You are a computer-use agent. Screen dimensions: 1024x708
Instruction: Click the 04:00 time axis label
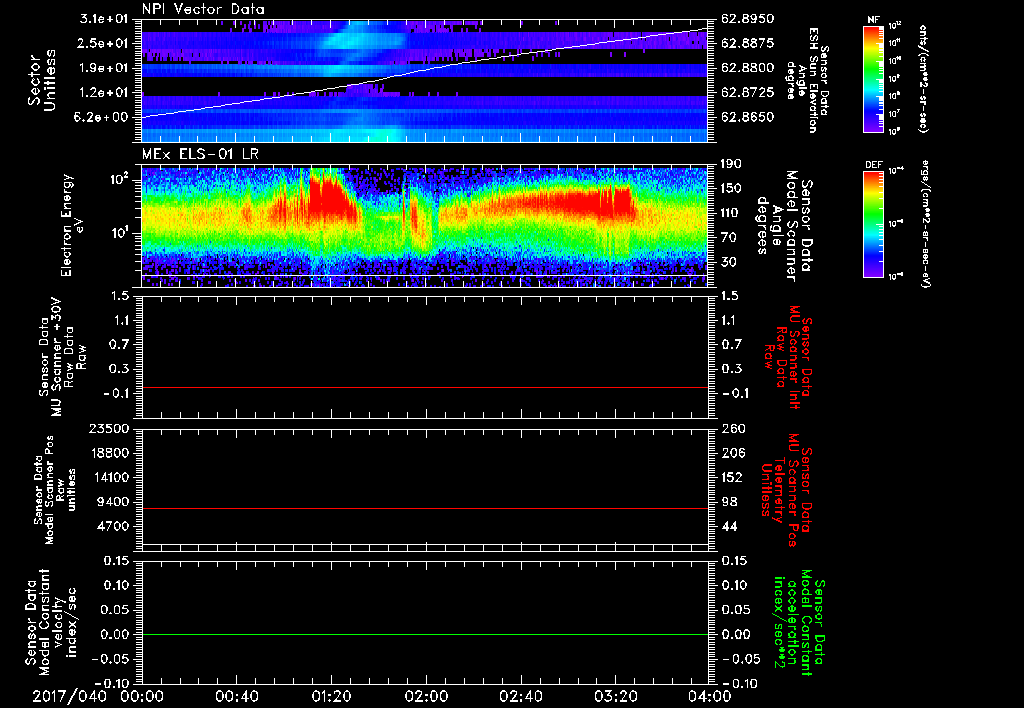[x=710, y=697]
